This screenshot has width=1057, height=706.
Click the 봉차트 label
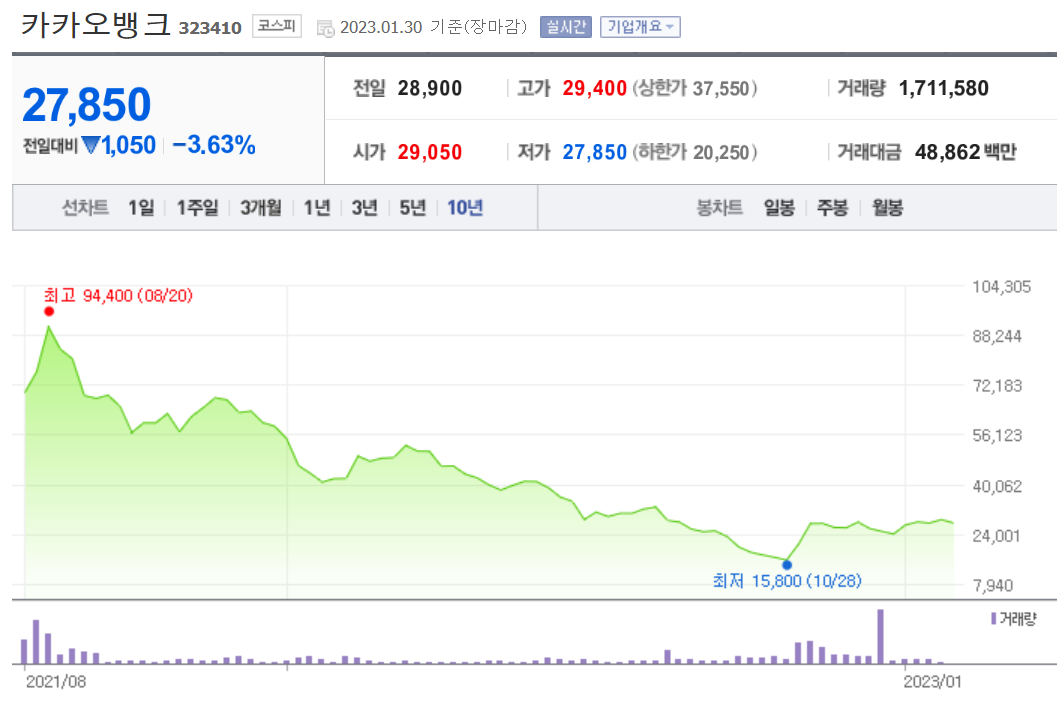[x=719, y=208]
